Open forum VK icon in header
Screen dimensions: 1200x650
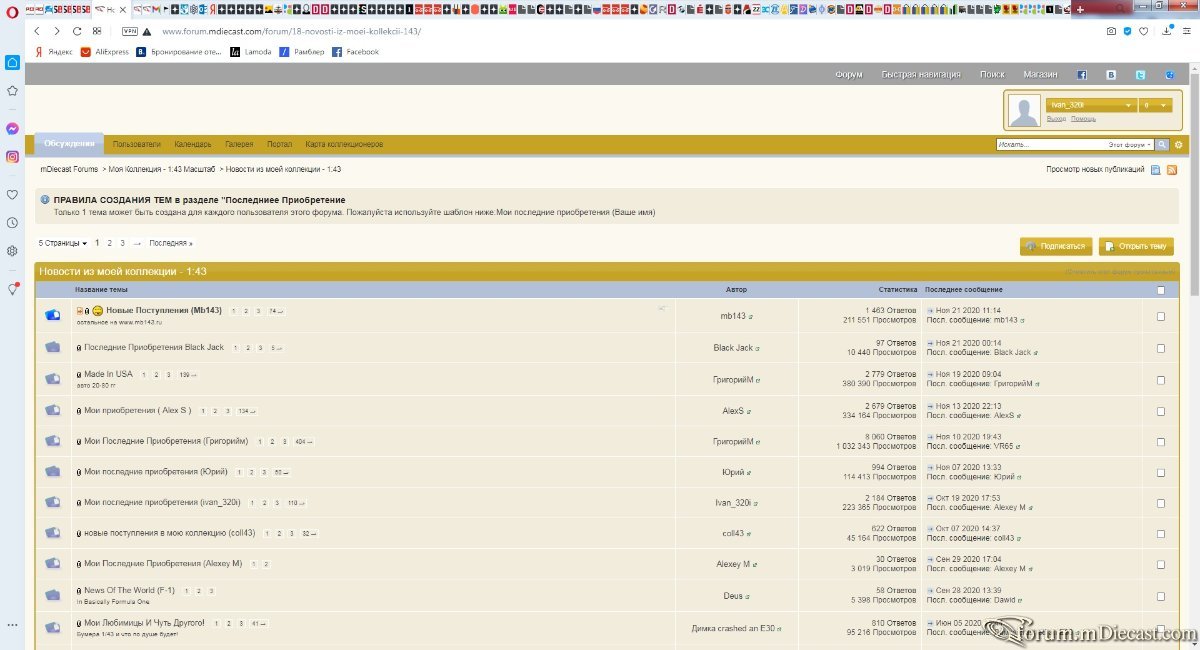click(x=1111, y=75)
